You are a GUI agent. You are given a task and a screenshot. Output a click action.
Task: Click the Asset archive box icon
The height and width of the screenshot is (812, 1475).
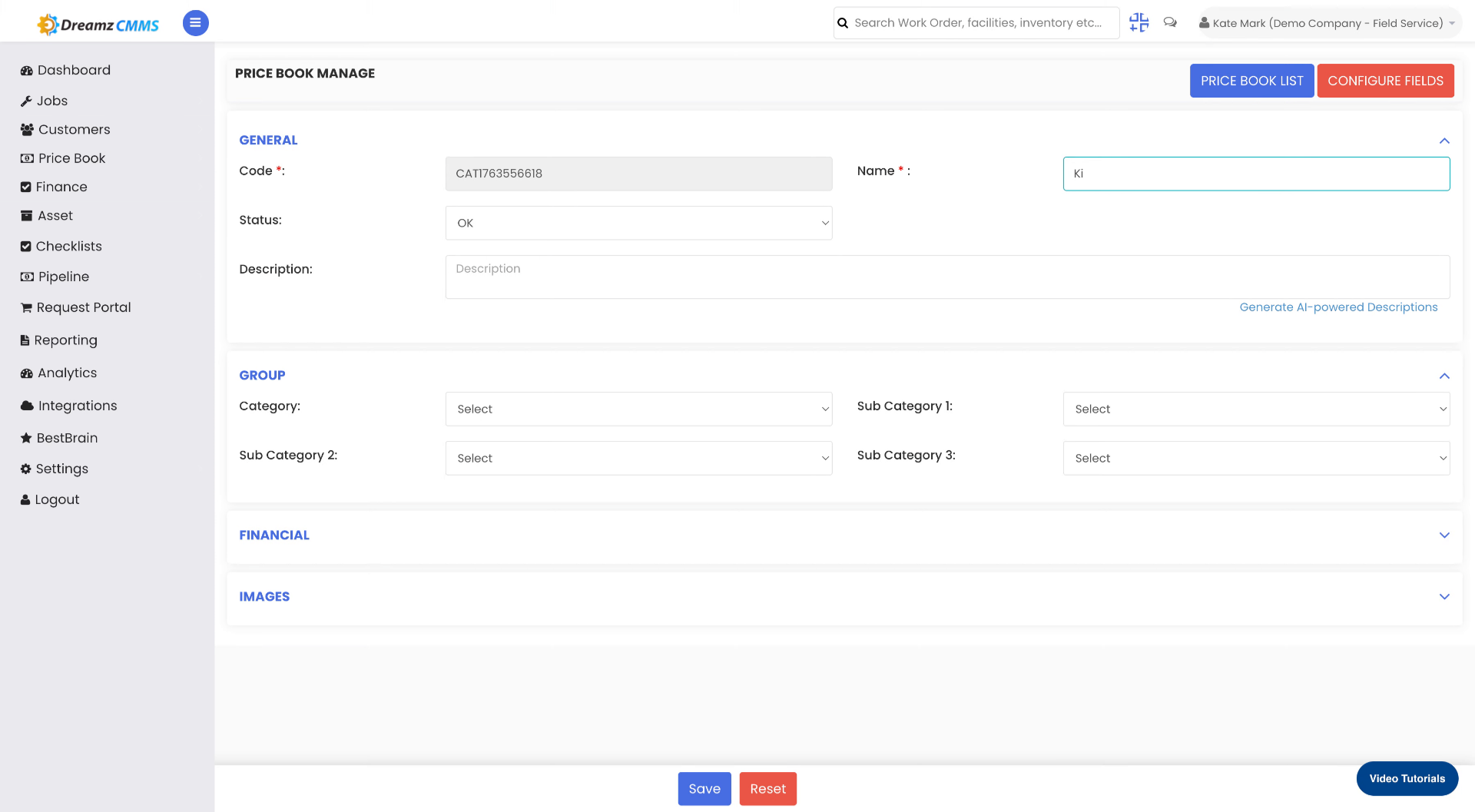[27, 216]
